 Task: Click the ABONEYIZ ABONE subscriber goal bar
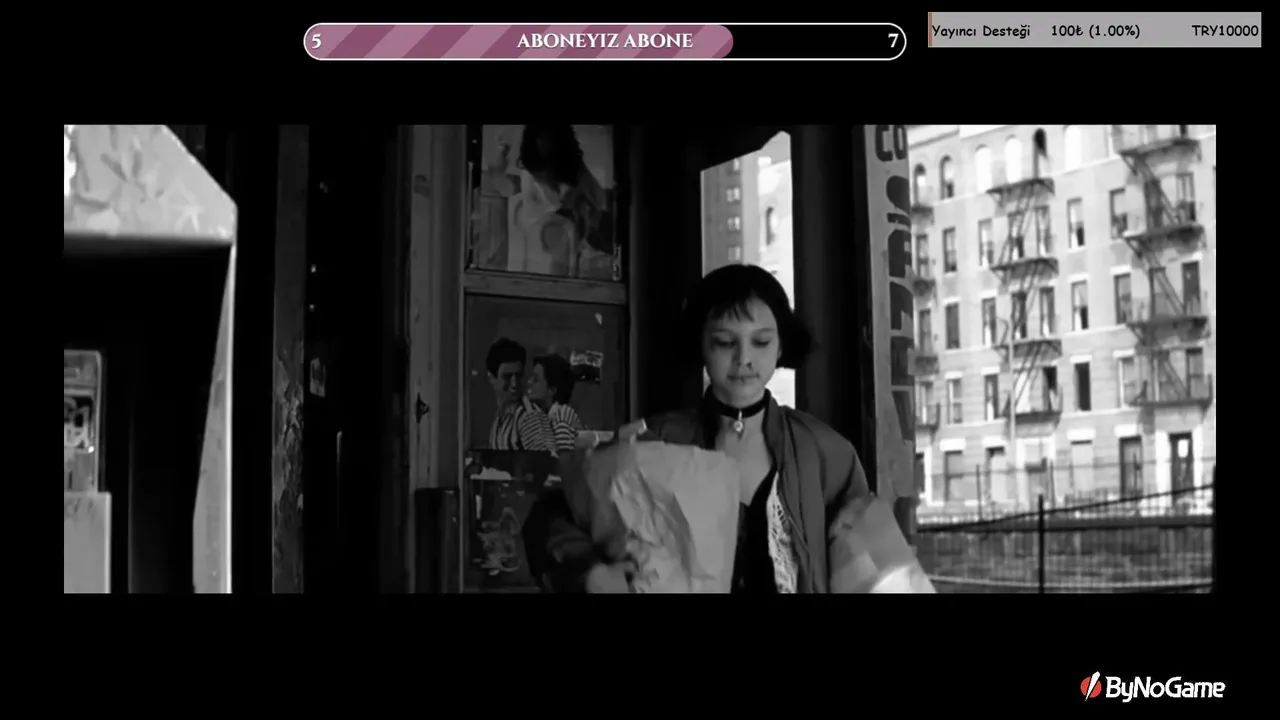click(x=605, y=41)
